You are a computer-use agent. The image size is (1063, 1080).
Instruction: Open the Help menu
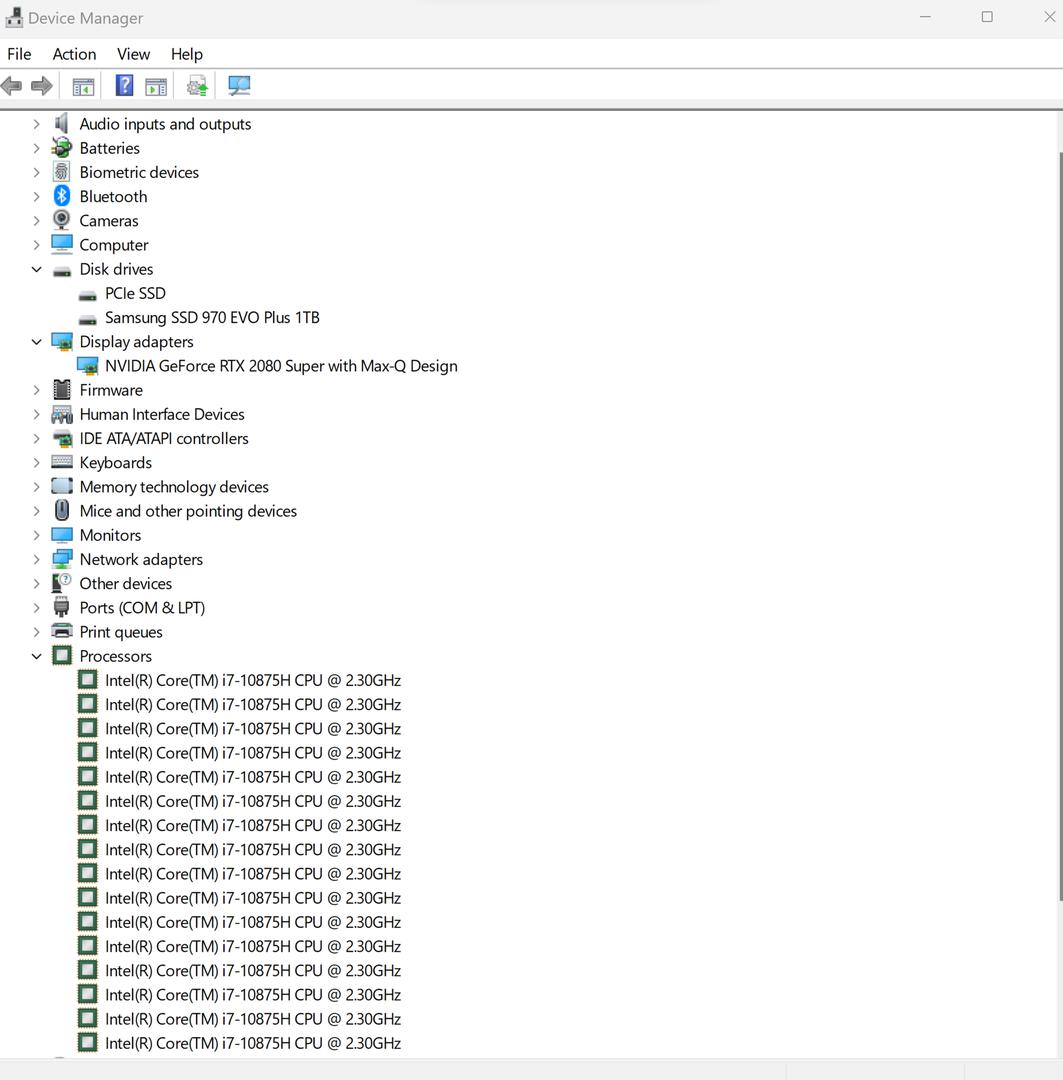pos(187,54)
